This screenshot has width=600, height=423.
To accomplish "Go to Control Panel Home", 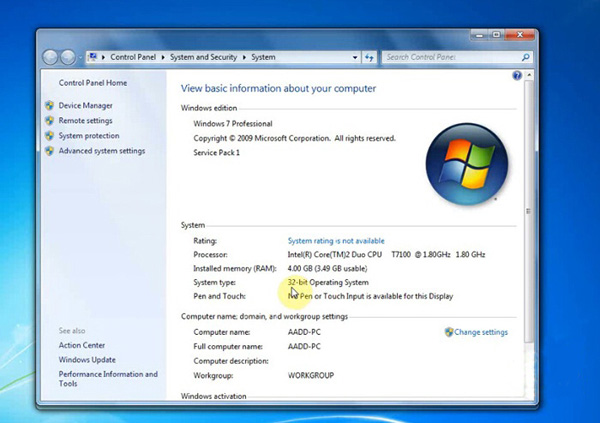I will tap(93, 83).
